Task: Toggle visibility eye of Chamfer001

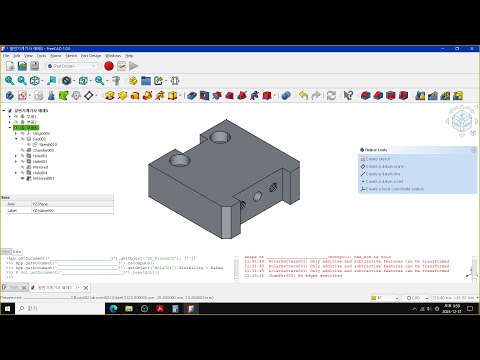Action: (22, 150)
